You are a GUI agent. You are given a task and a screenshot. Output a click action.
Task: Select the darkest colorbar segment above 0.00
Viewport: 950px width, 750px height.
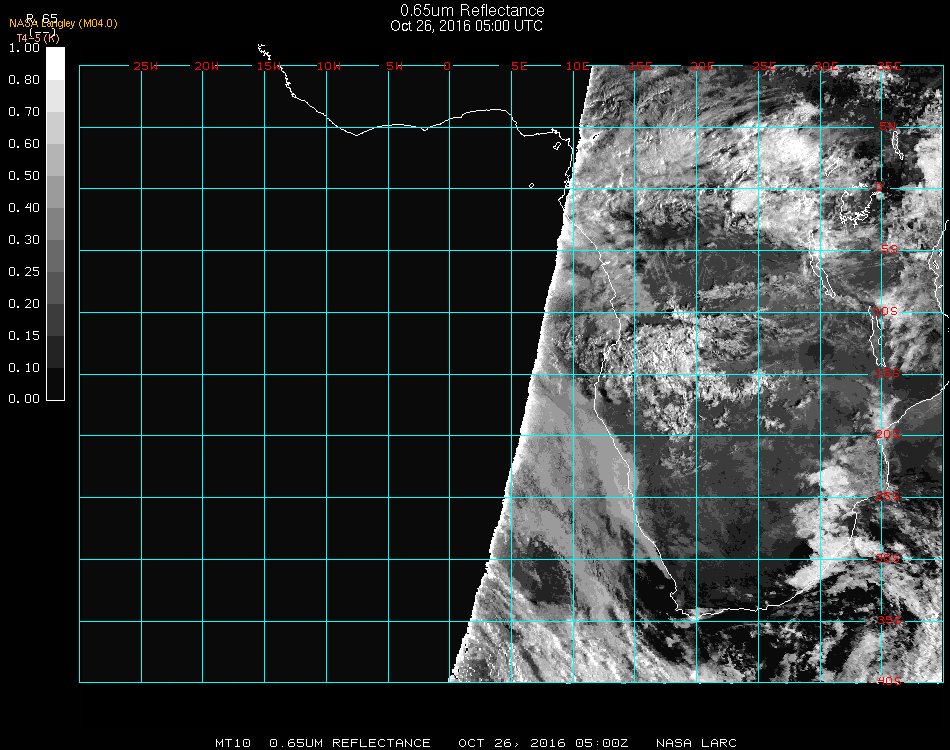point(55,384)
